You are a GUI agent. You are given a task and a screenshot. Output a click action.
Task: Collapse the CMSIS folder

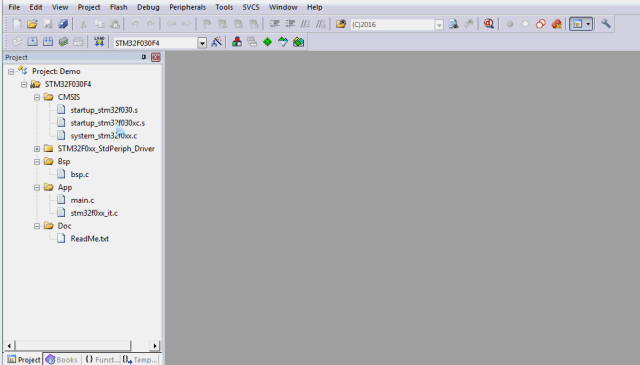[x=37, y=97]
